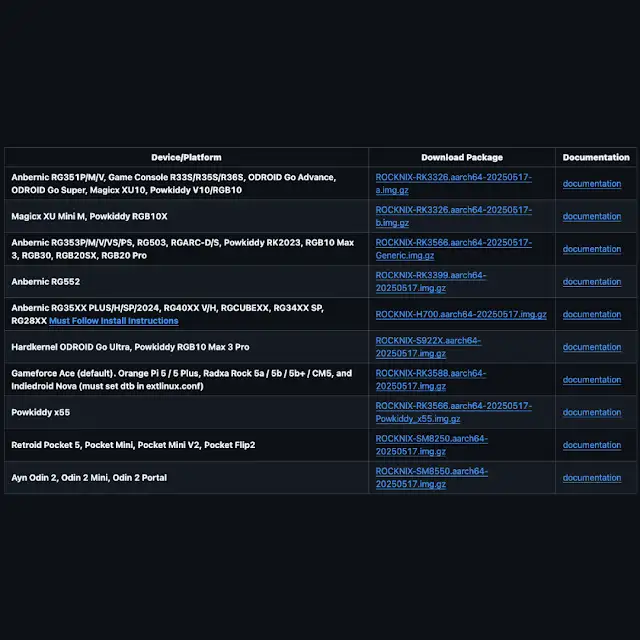
Task: Download the ROCKNIX-RK3399 image file
Action: 430,275
